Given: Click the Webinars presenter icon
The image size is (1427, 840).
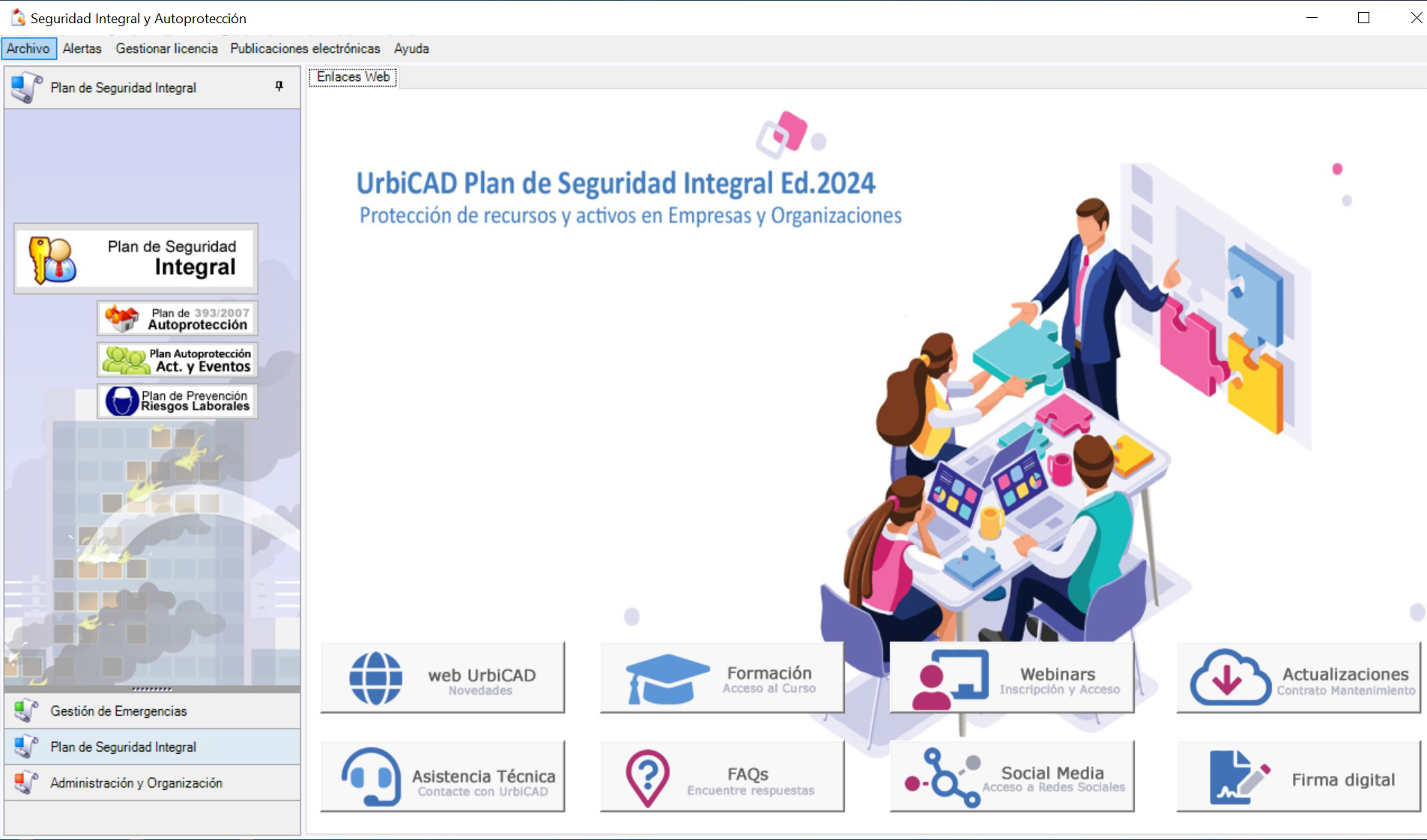Looking at the screenshot, I should 951,680.
